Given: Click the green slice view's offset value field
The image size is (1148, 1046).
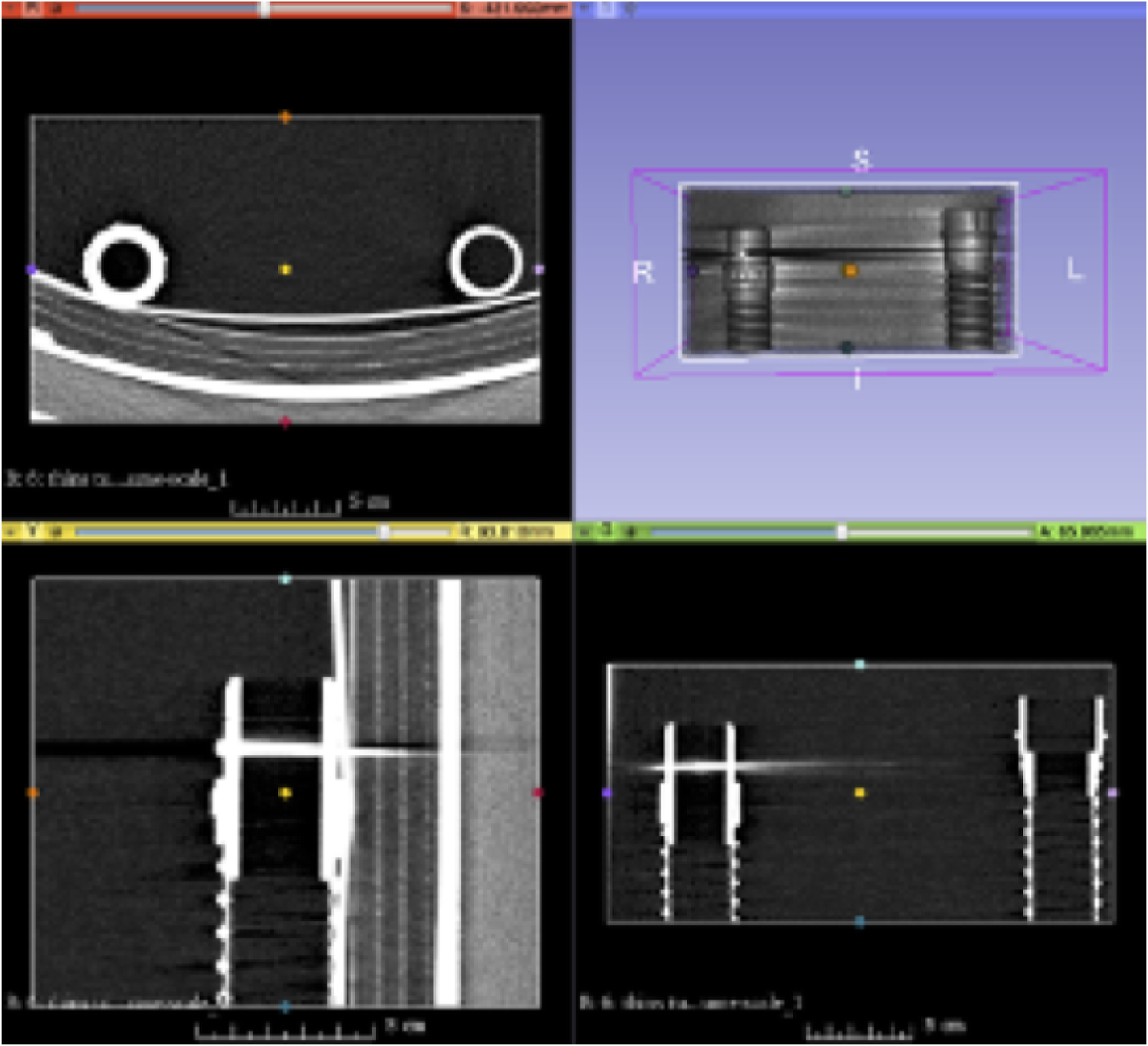Looking at the screenshot, I should pyautogui.click(x=1091, y=531).
